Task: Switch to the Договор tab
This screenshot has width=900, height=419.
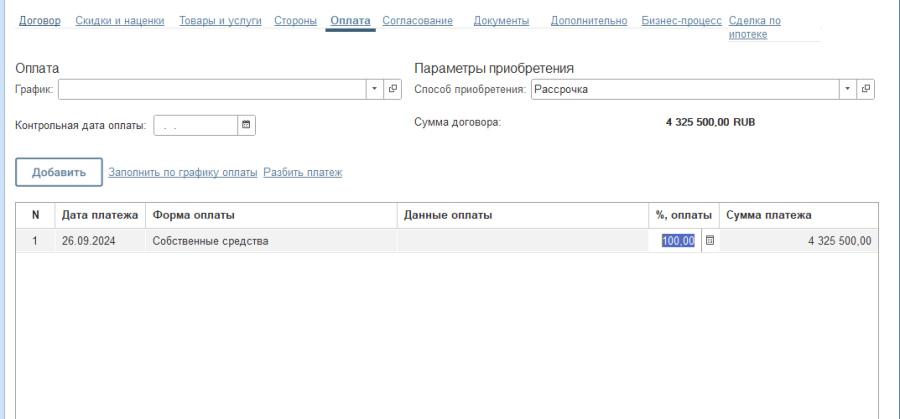Action: [40, 20]
